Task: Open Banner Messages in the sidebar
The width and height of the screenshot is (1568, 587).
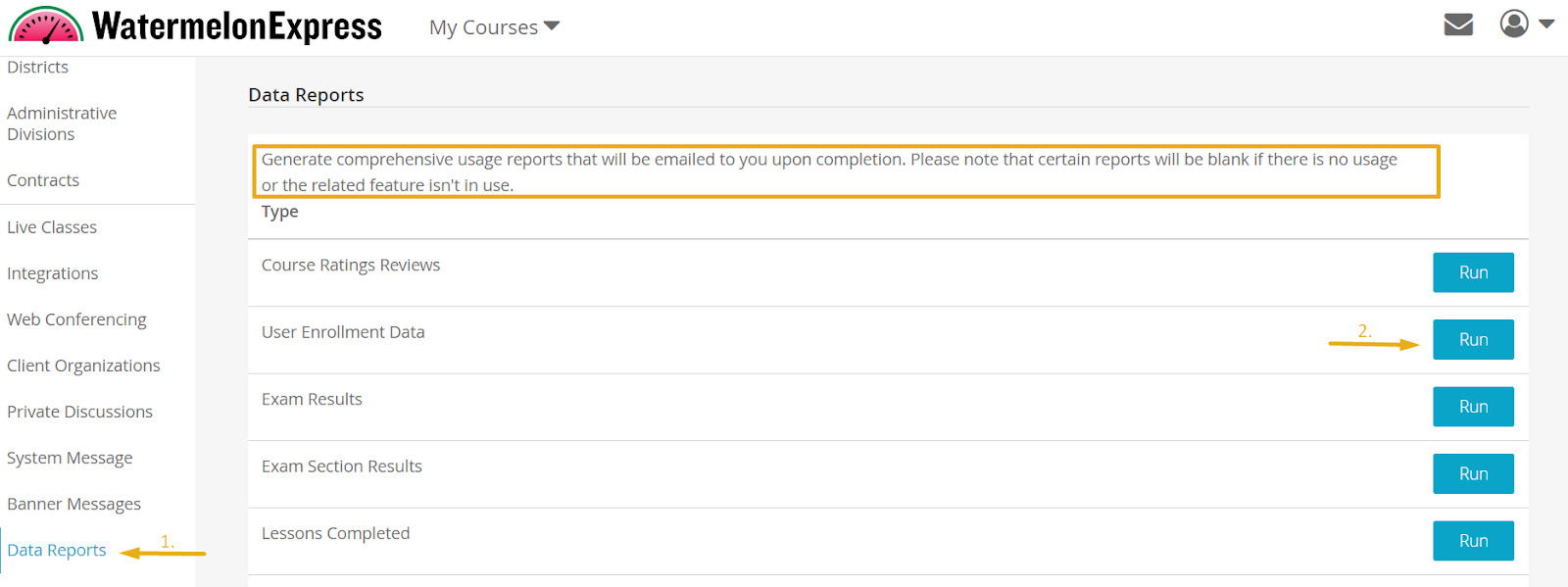Action: point(73,504)
